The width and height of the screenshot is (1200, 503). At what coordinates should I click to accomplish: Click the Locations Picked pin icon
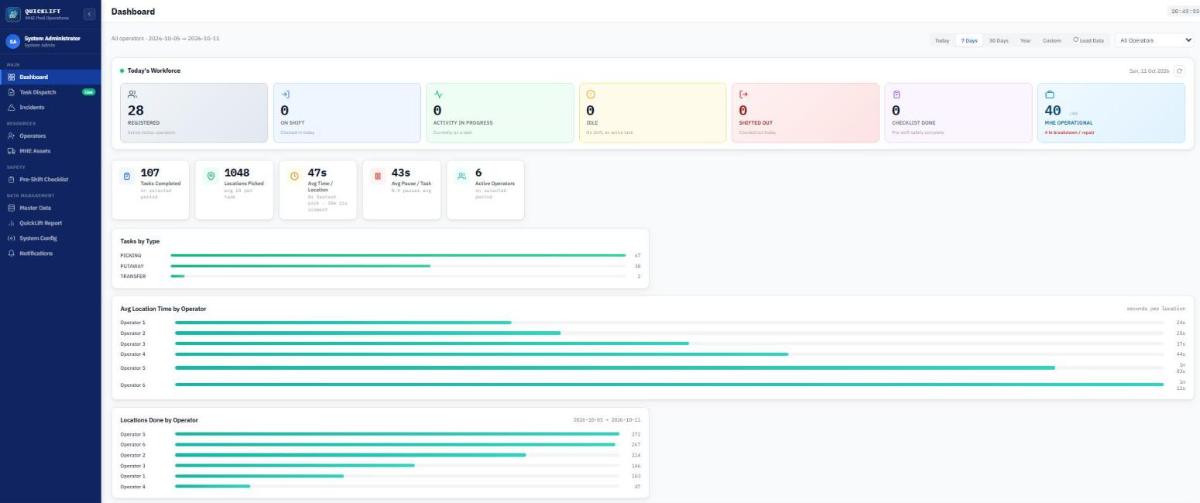210,176
